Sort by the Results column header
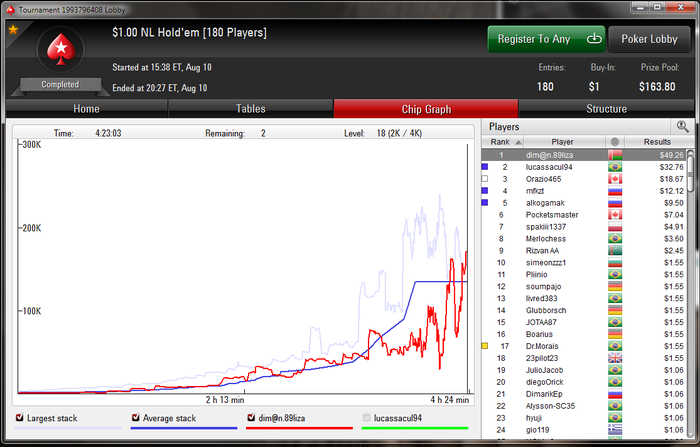 pyautogui.click(x=657, y=142)
